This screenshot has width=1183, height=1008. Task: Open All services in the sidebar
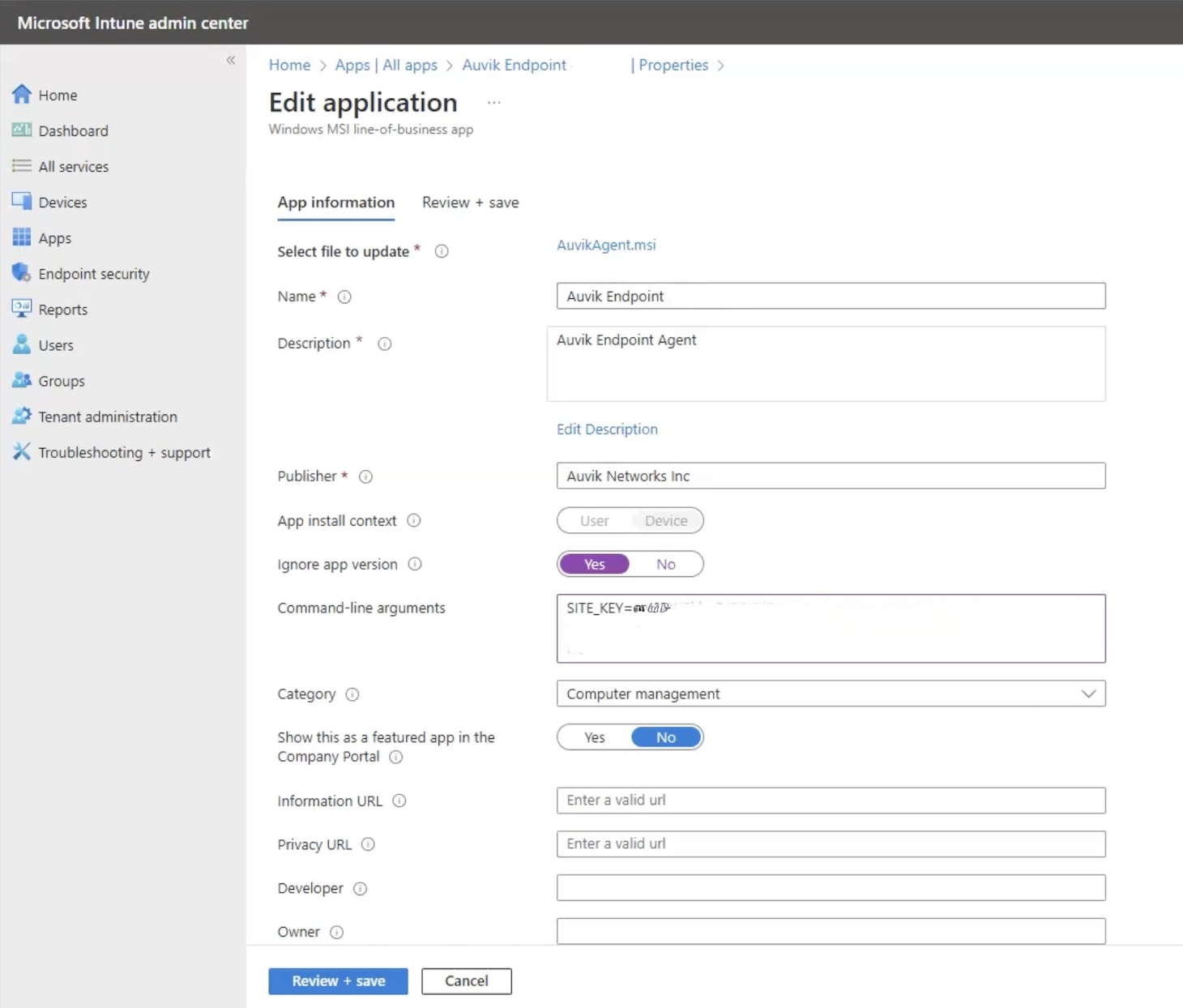point(74,167)
